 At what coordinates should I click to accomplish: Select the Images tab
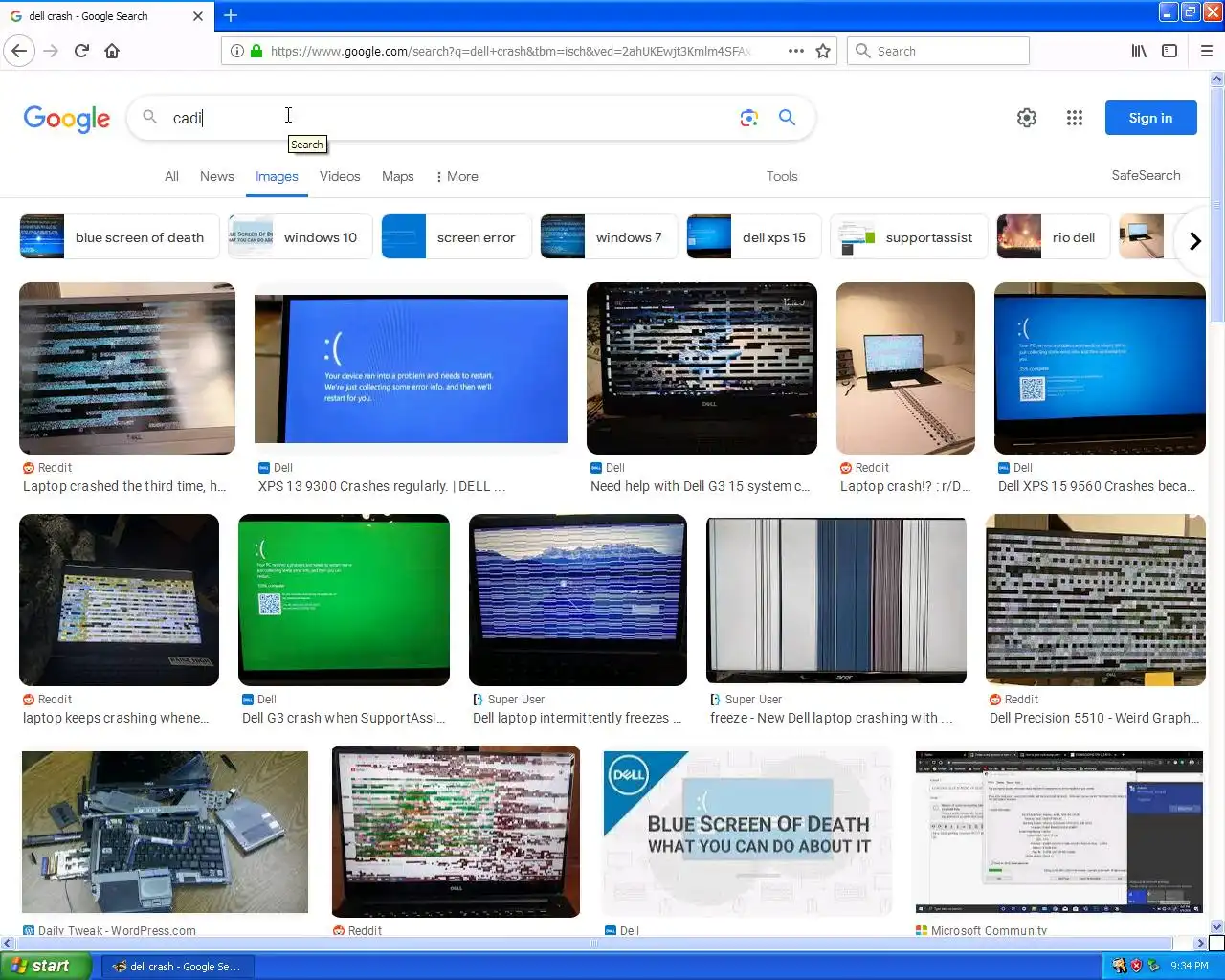click(x=277, y=176)
